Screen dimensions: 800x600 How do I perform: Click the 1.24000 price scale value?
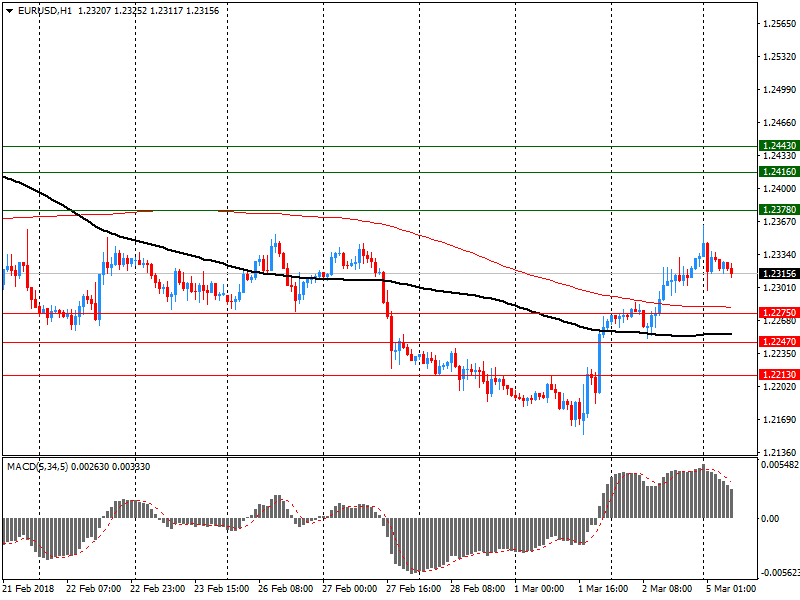779,189
